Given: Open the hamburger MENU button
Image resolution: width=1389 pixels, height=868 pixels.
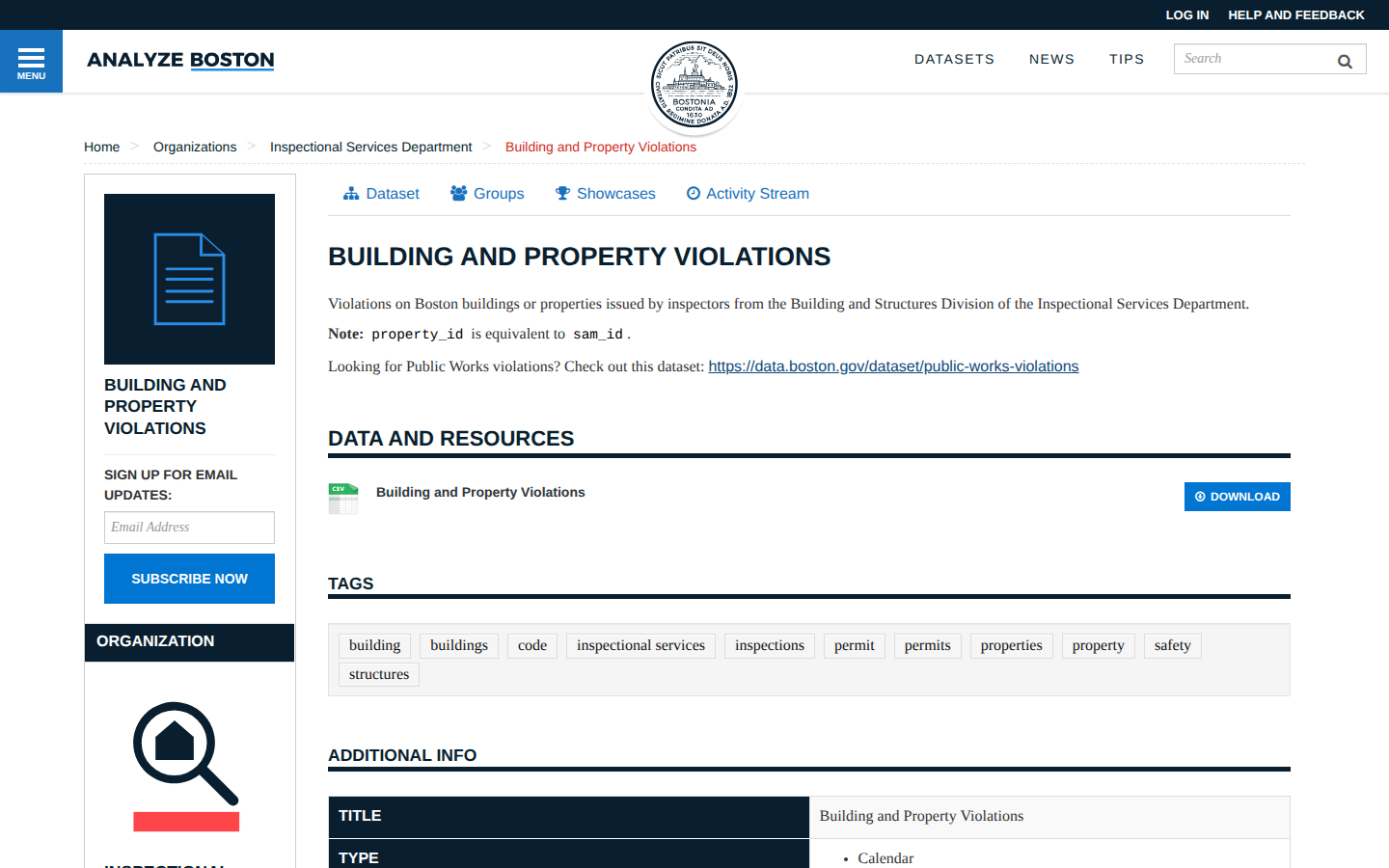Looking at the screenshot, I should (31, 62).
